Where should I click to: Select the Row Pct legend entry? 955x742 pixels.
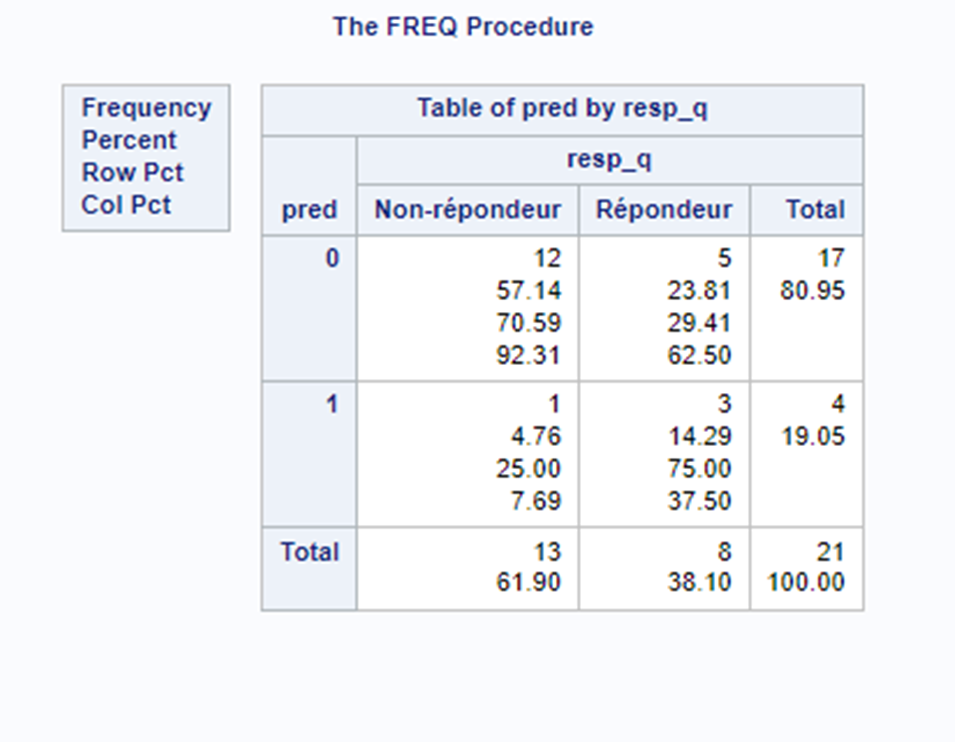(x=133, y=172)
